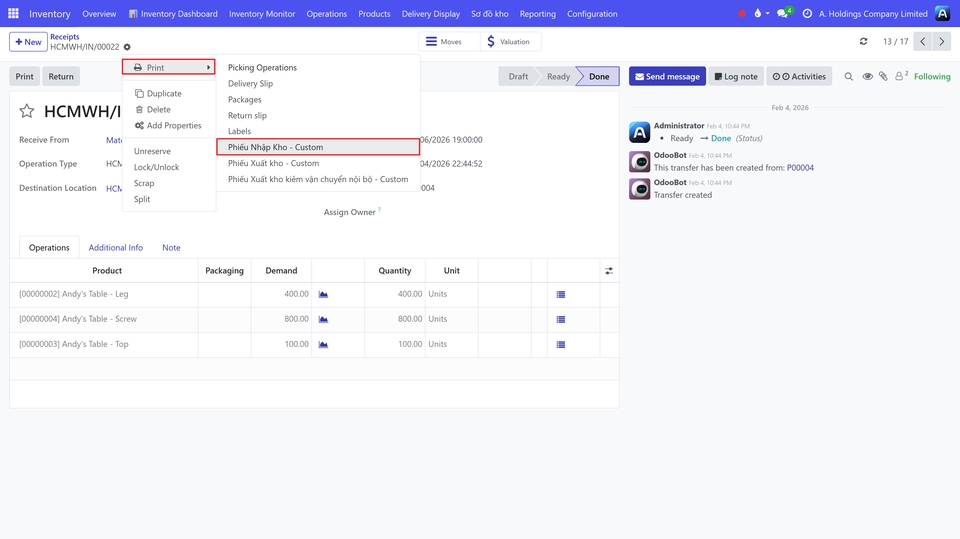Click the attachments paperclip icon in chatter
This screenshot has height=539, width=960.
[883, 76]
